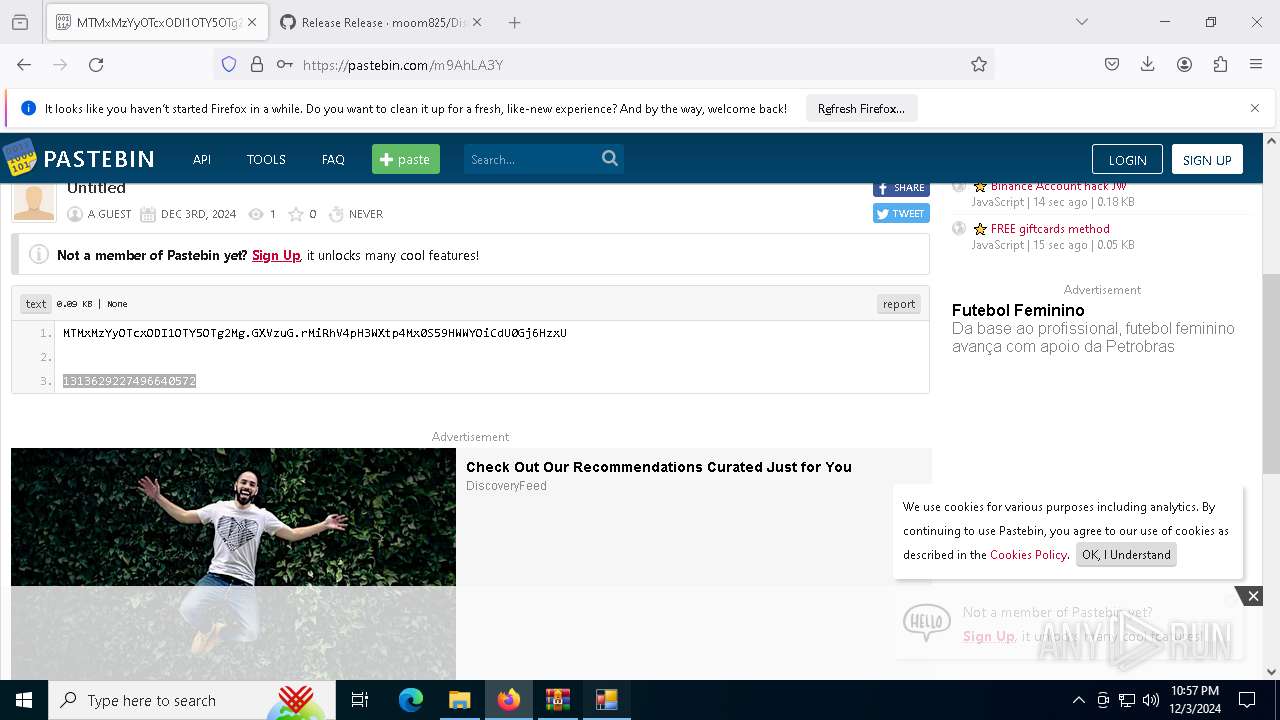1280x720 pixels.
Task: Tweet this paste
Action: (901, 213)
